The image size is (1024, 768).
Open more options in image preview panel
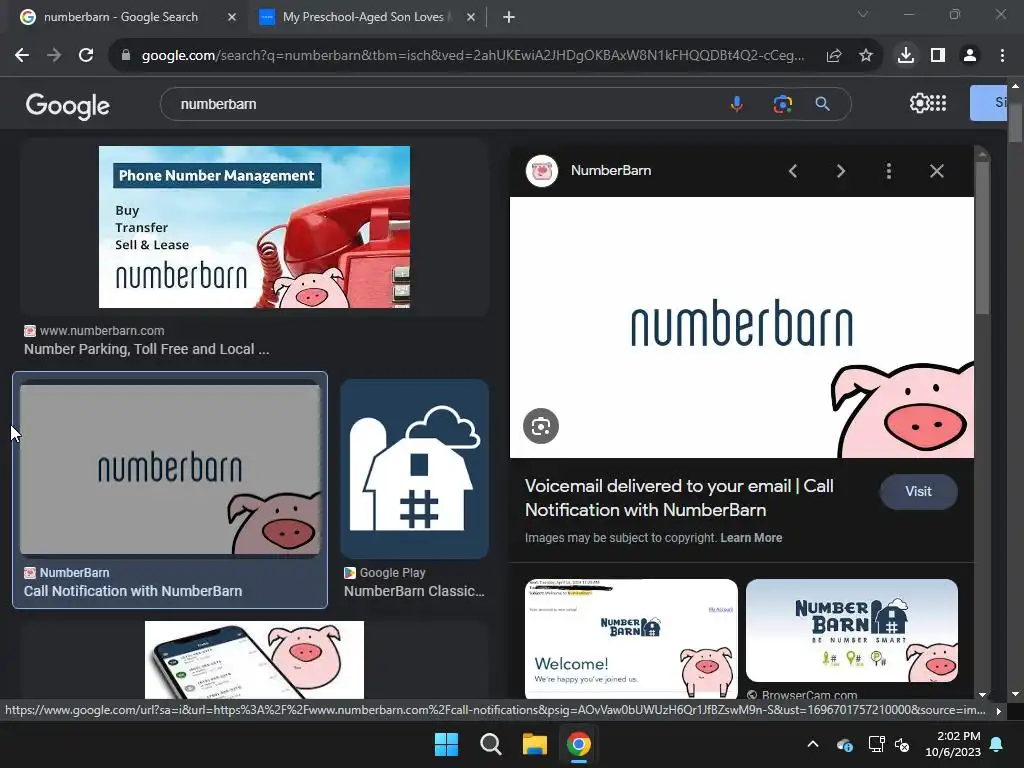click(889, 171)
